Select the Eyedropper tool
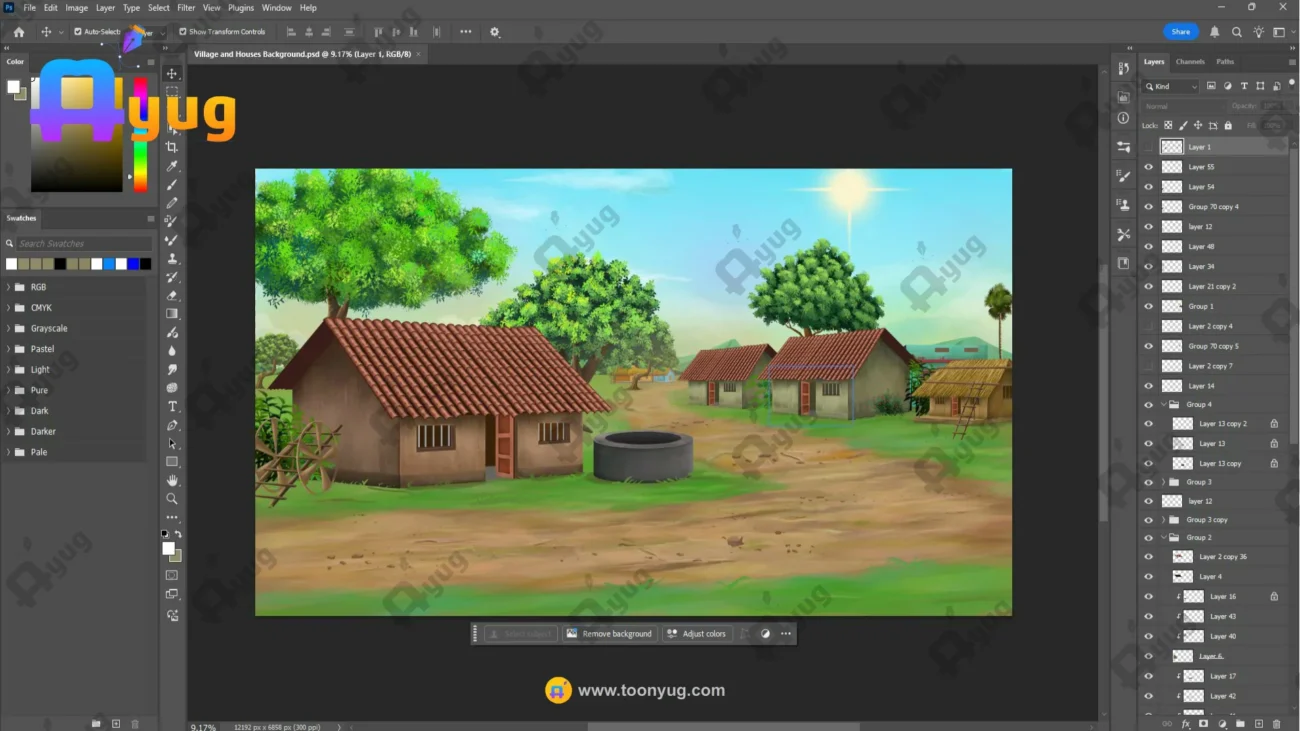The height and width of the screenshot is (731, 1300). pyautogui.click(x=172, y=166)
